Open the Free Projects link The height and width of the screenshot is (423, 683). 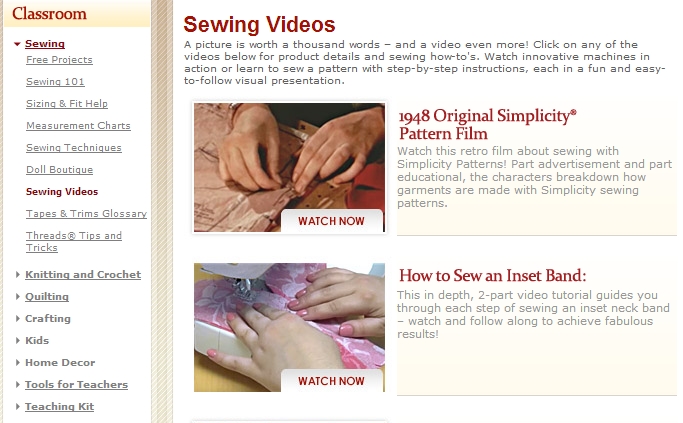point(59,60)
